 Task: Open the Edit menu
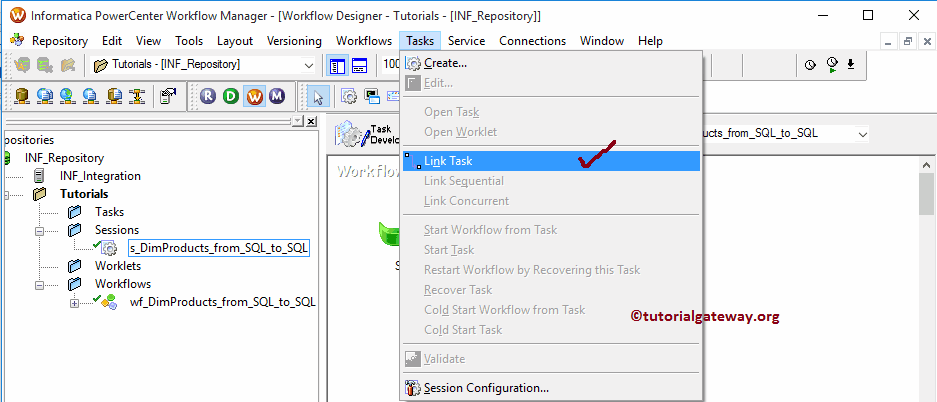(x=112, y=41)
